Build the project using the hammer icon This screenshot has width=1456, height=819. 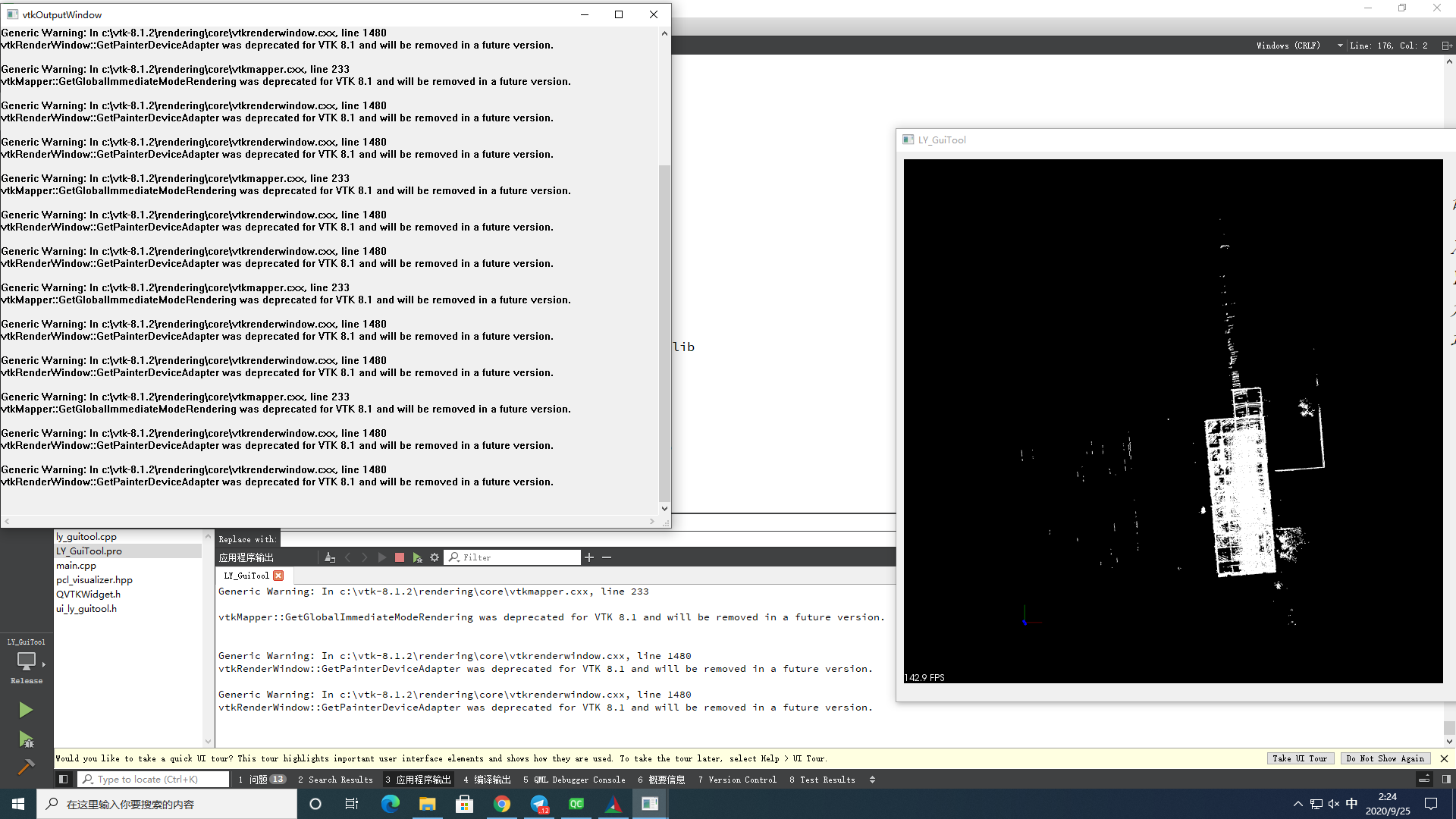point(27,767)
